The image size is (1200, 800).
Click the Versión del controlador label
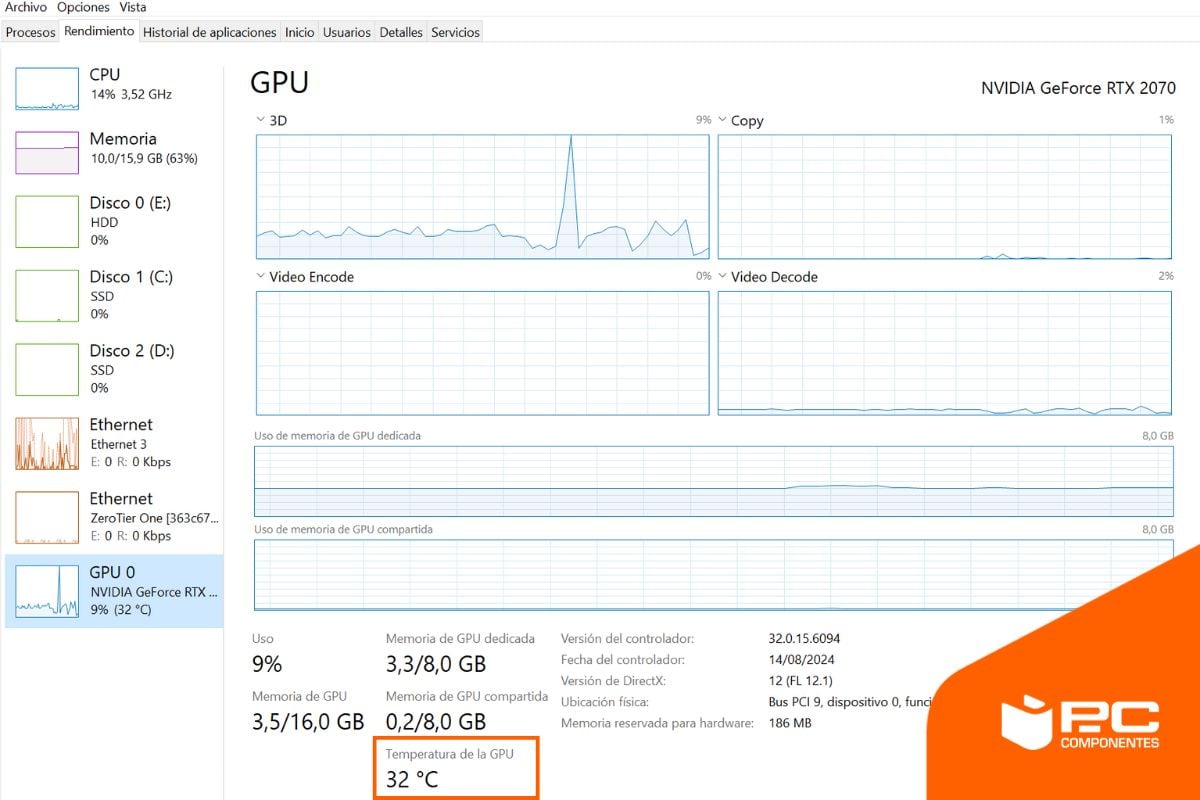[627, 638]
